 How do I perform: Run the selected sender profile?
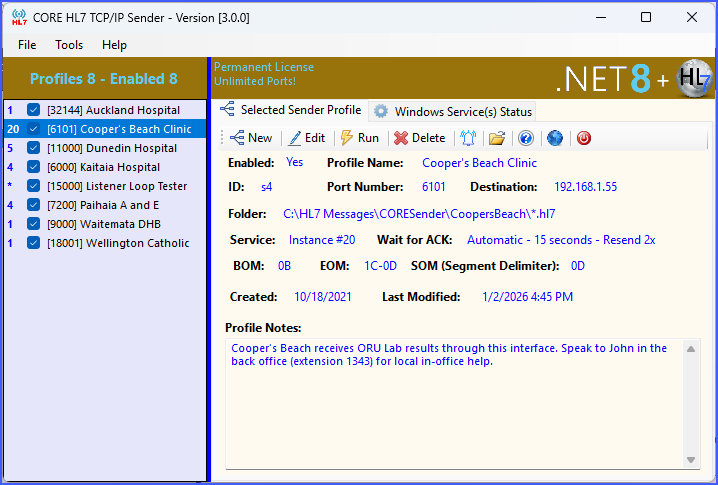coord(359,138)
